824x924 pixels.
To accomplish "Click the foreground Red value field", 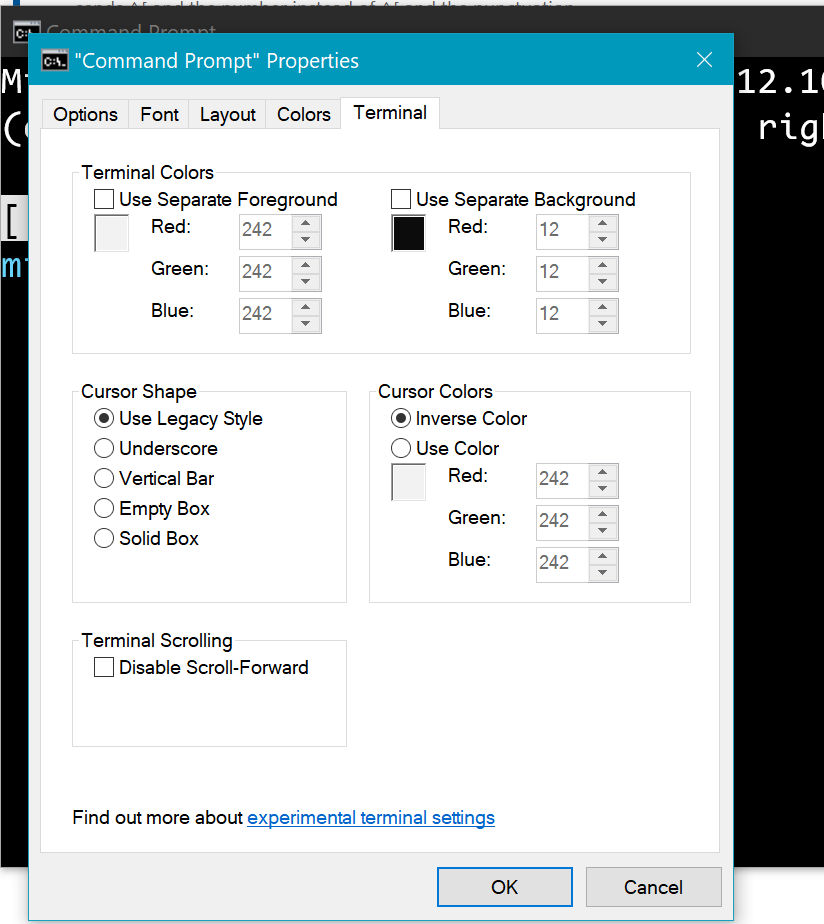I will click(x=265, y=232).
